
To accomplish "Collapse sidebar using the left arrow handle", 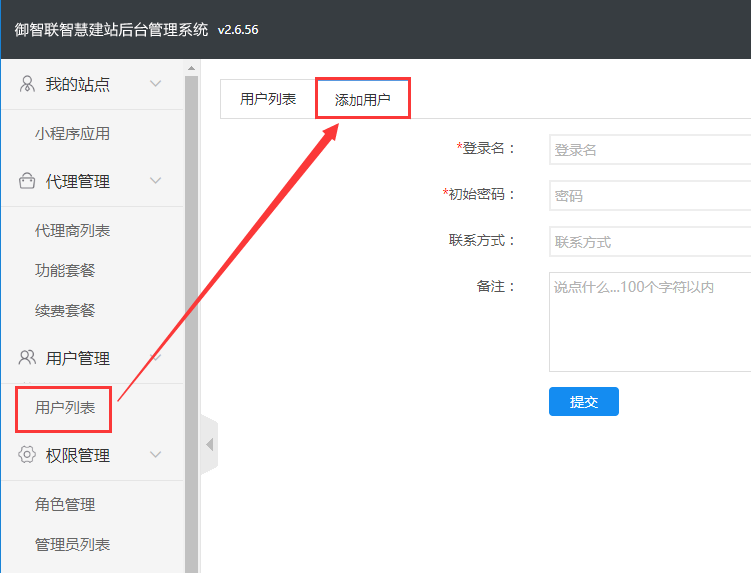I will click(209, 443).
